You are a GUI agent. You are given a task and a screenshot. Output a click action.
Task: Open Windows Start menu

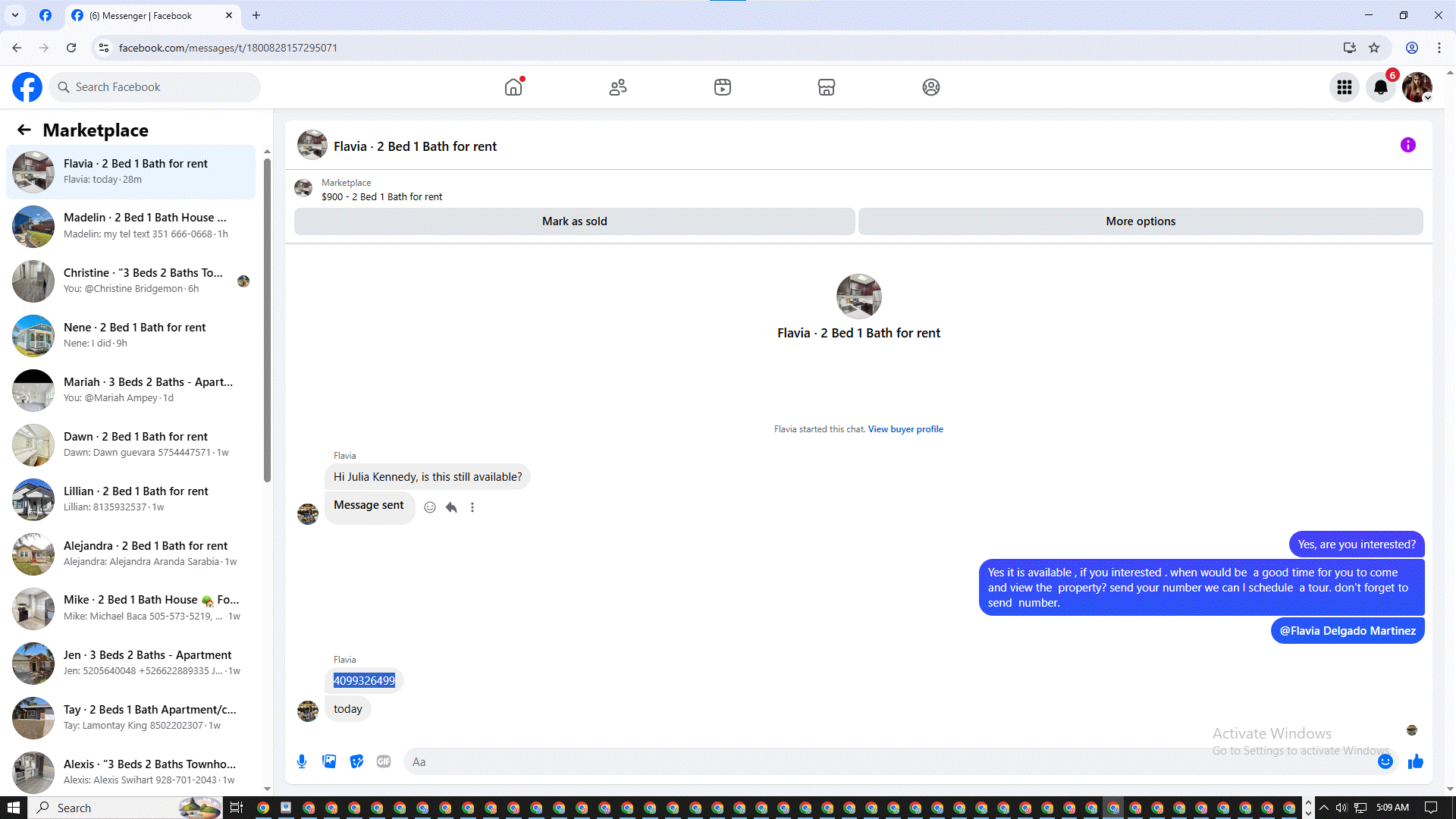(x=13, y=808)
